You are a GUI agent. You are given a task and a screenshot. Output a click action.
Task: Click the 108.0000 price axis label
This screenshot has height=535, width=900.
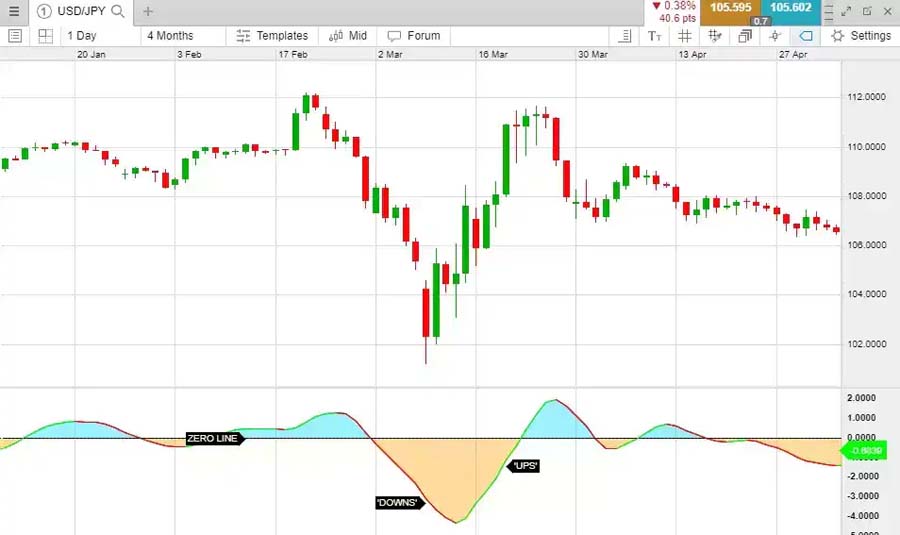point(866,196)
